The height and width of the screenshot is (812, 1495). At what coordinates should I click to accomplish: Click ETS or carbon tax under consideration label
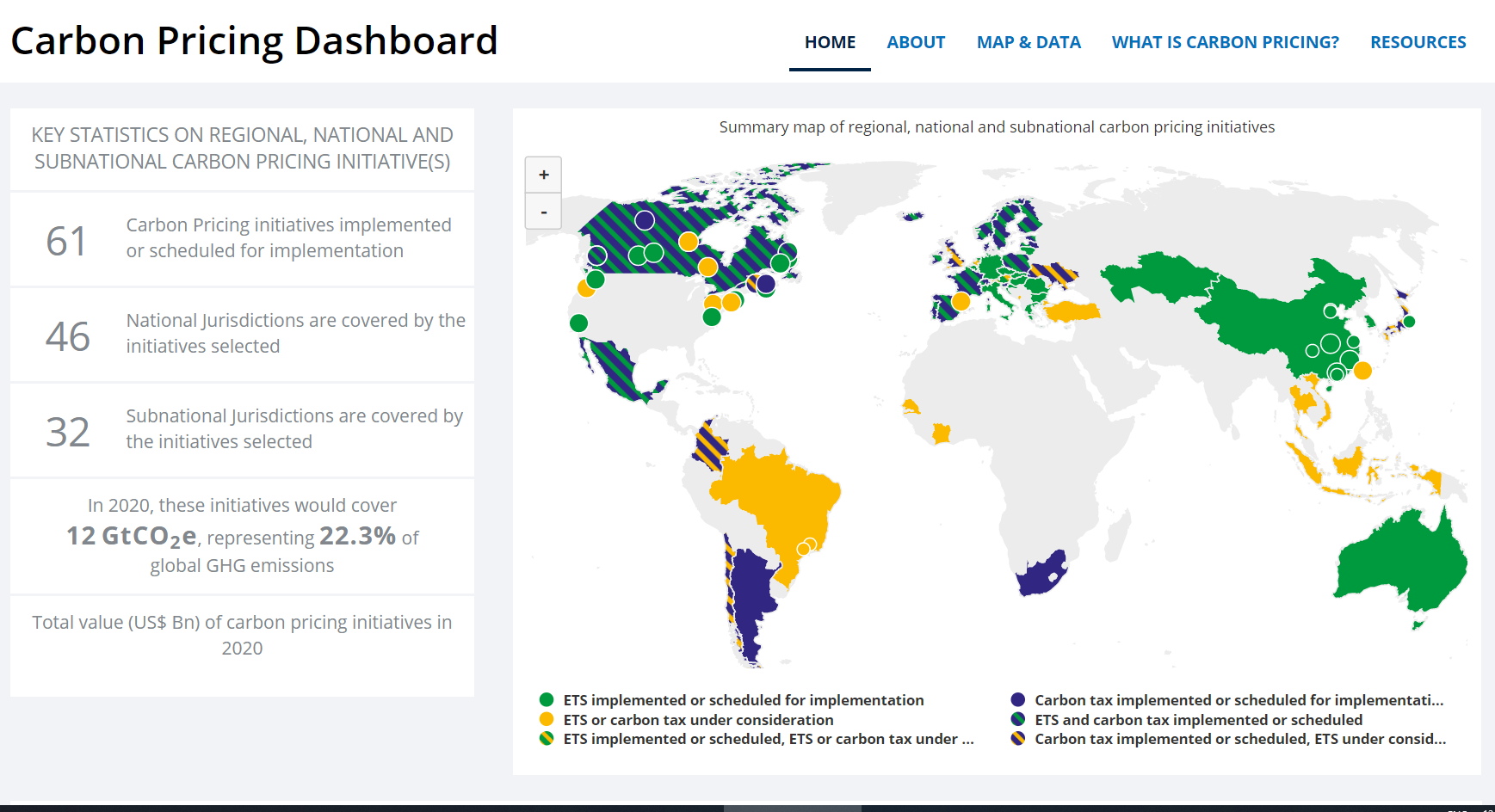click(698, 720)
